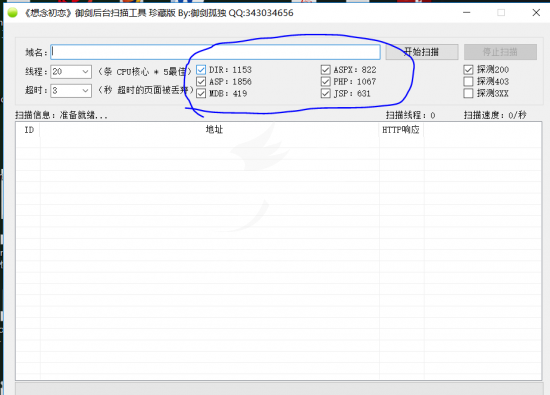
Task: Click the 开始扫描 start scan button
Action: point(422,52)
